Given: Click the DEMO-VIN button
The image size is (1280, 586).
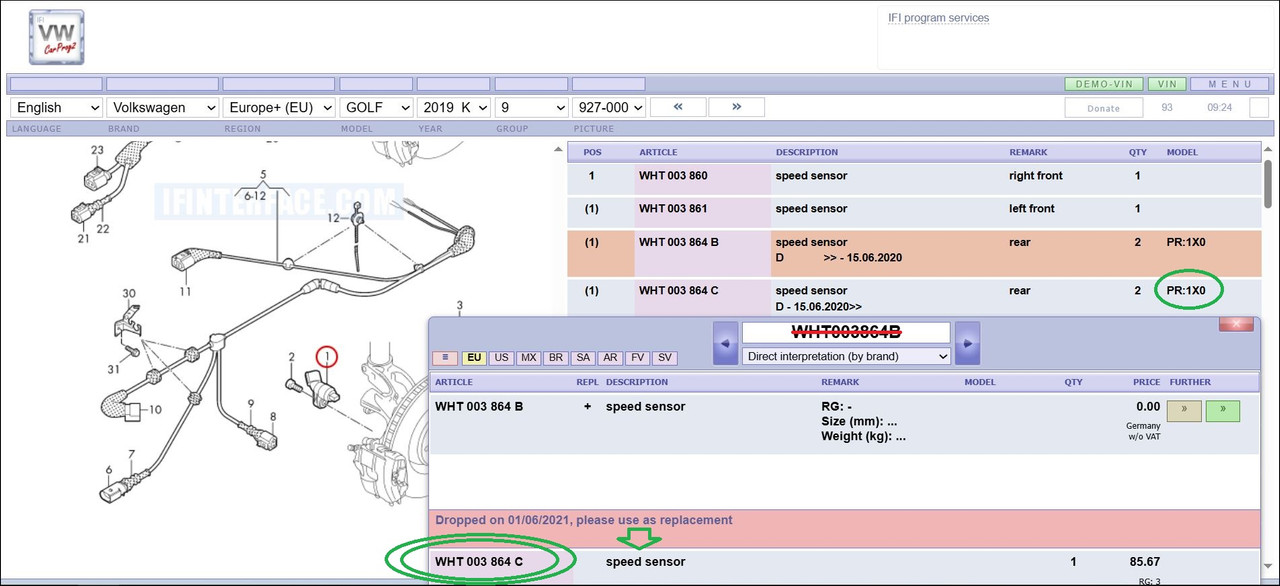Looking at the screenshot, I should tap(1104, 84).
